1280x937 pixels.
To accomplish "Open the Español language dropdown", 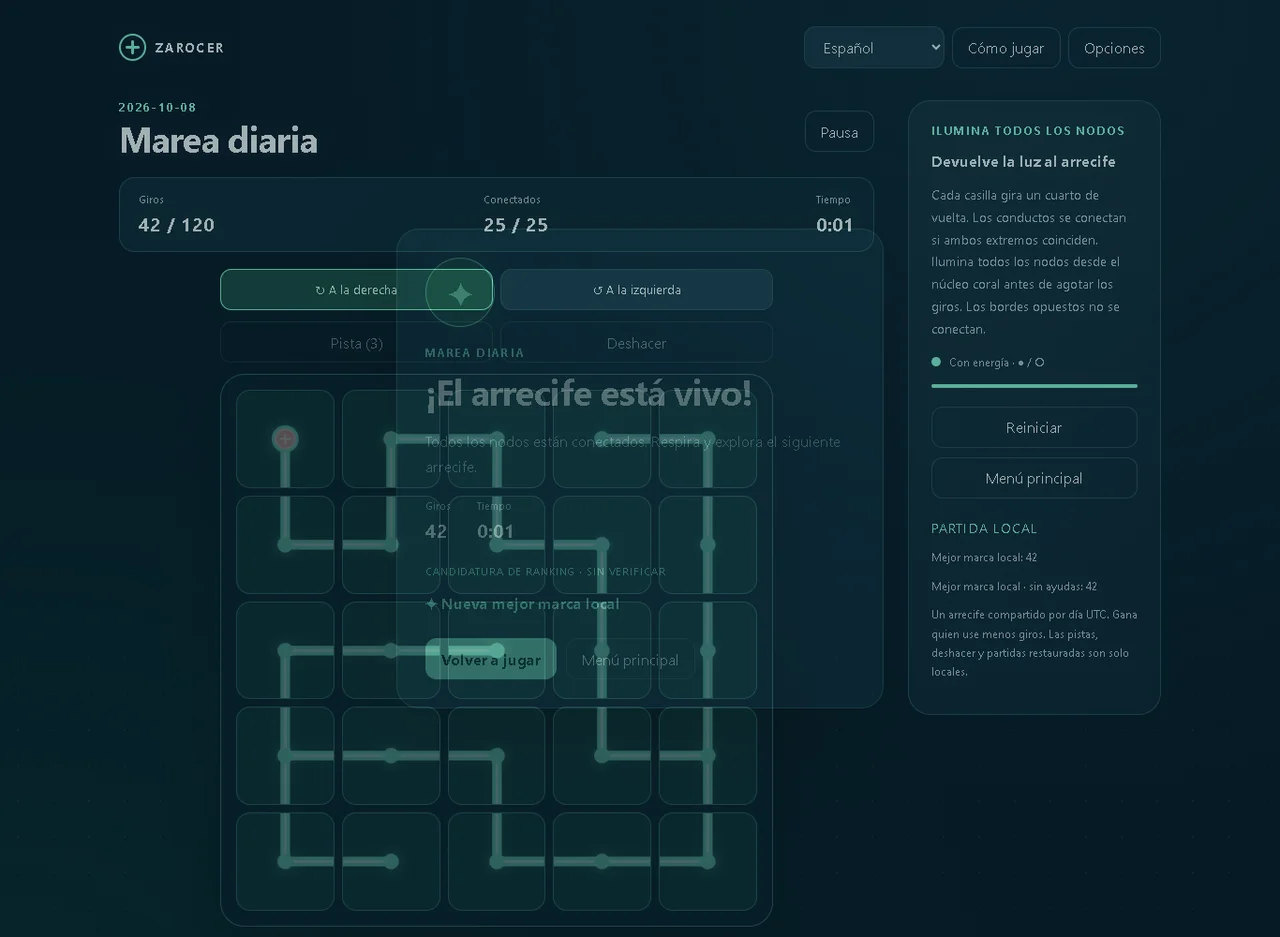I will click(874, 48).
